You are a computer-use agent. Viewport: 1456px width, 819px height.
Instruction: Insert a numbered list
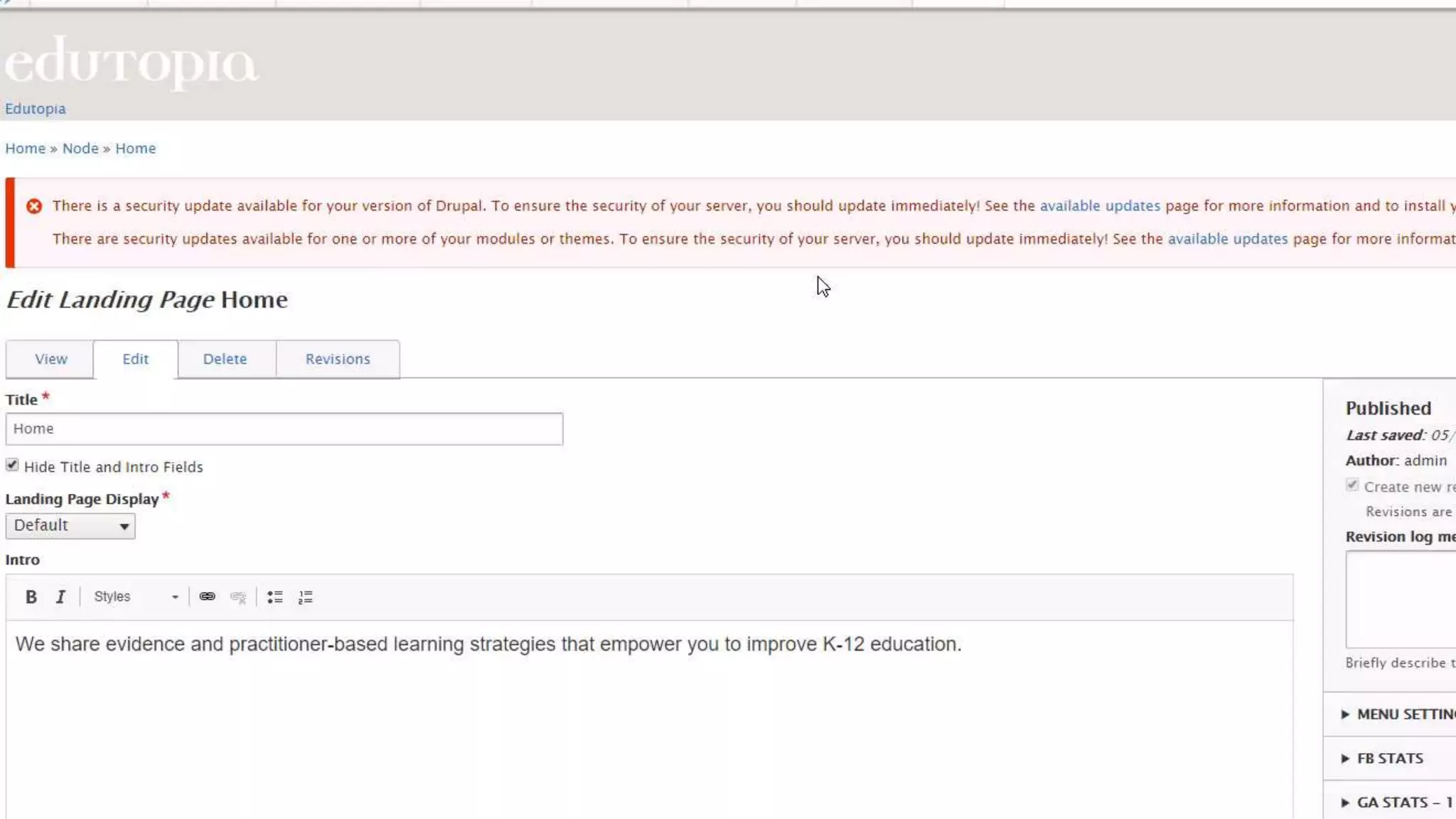pyautogui.click(x=306, y=597)
